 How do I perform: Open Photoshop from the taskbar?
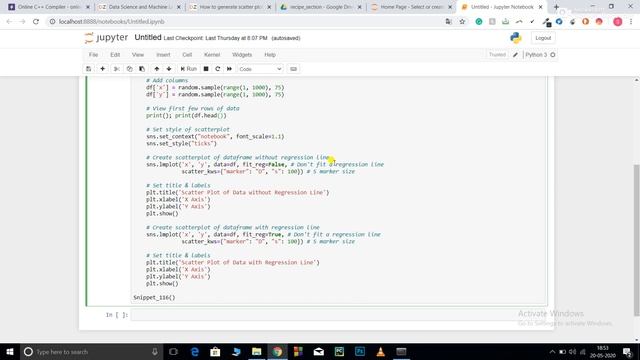[x=360, y=351]
